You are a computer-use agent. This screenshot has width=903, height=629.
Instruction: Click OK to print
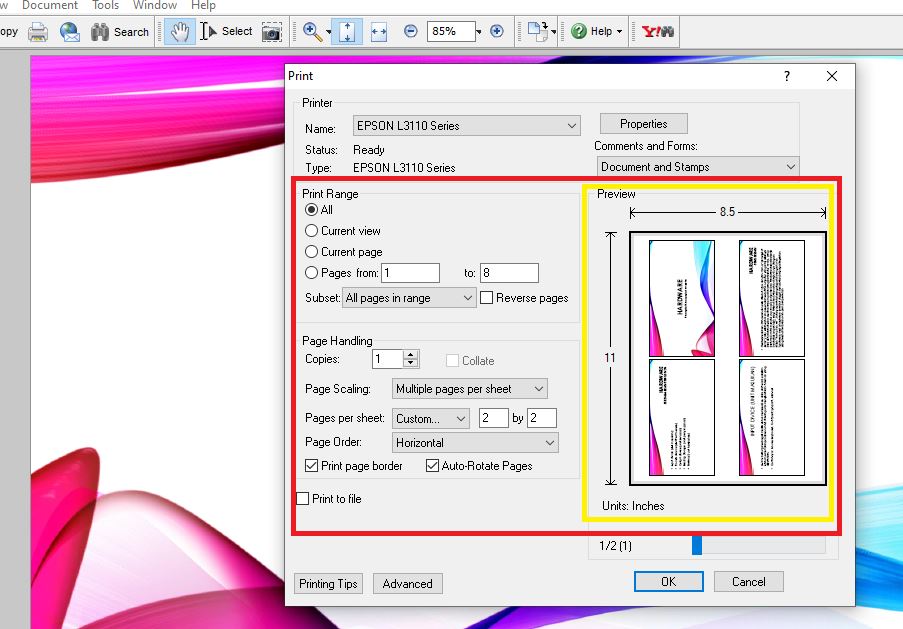tap(669, 582)
